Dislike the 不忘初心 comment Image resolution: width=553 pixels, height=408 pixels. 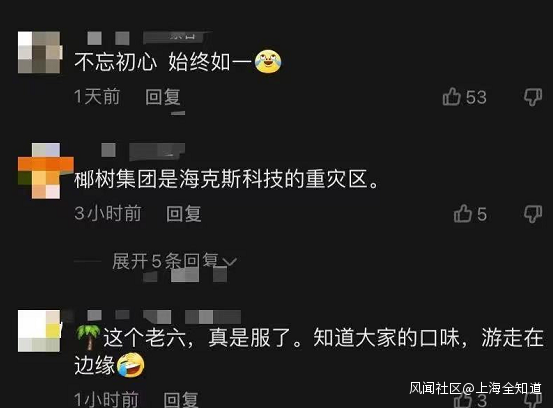(x=533, y=97)
